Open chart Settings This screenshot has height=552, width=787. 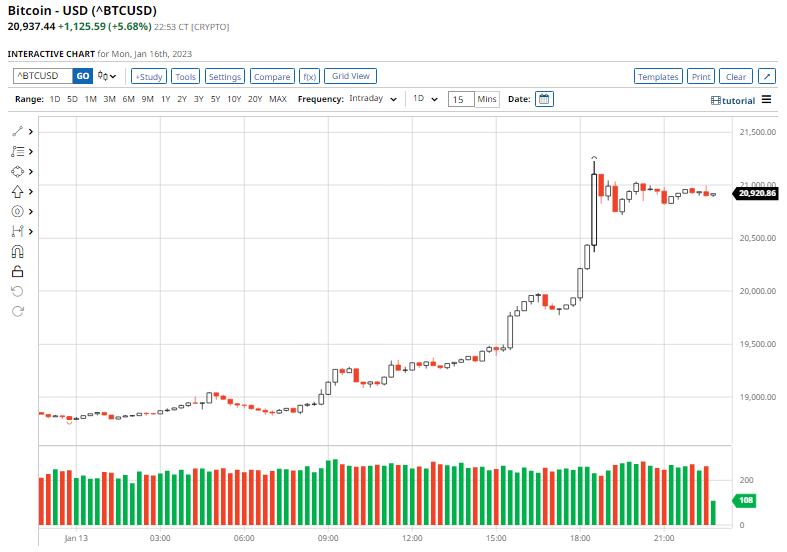tap(225, 76)
